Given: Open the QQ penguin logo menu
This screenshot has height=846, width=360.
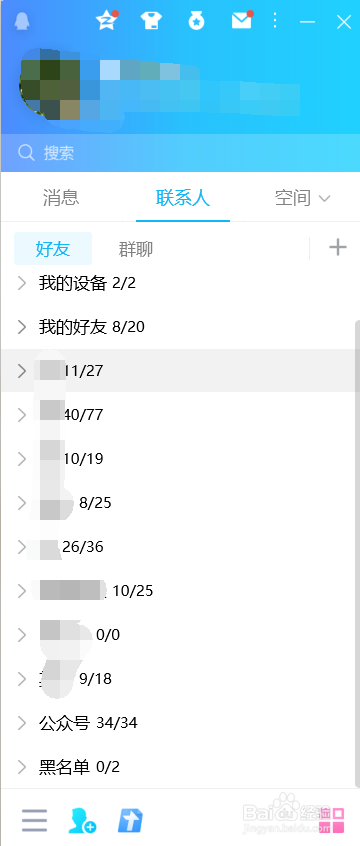Looking at the screenshot, I should (22, 22).
